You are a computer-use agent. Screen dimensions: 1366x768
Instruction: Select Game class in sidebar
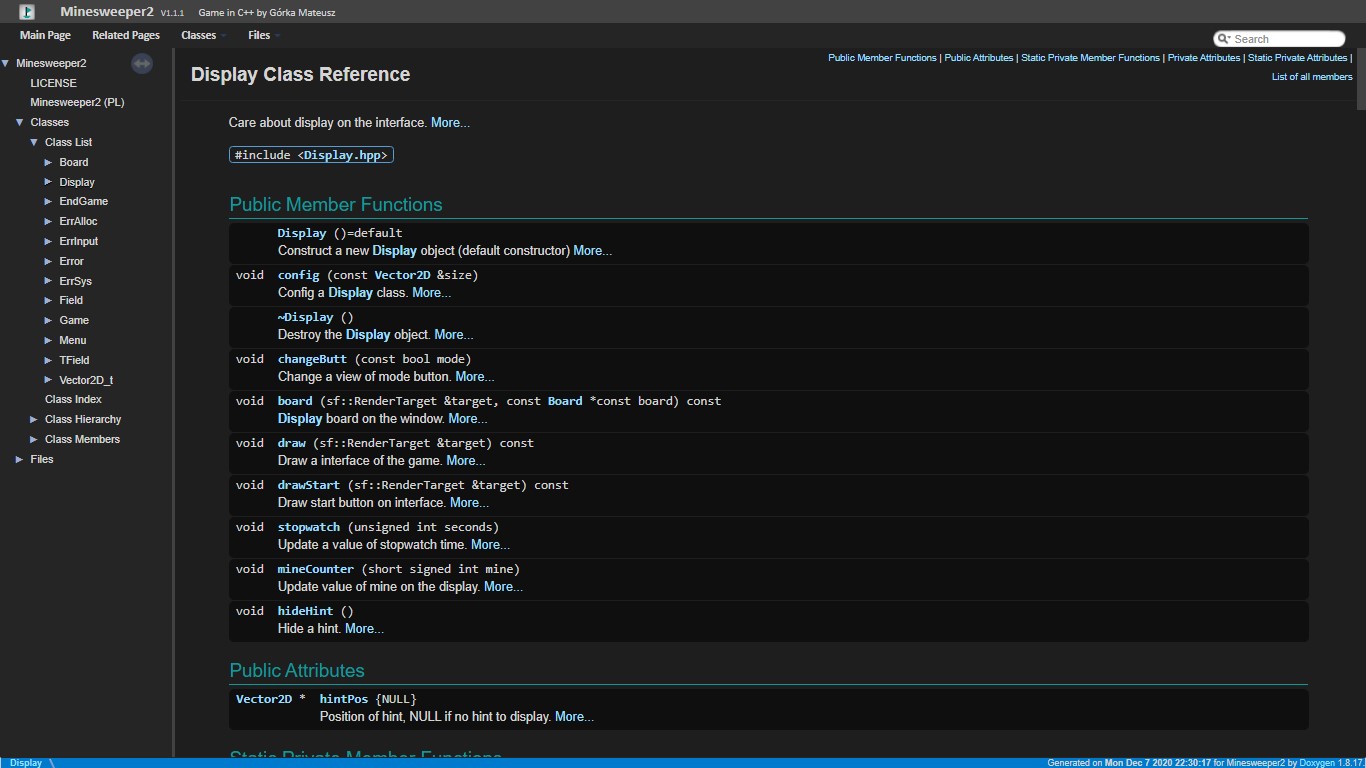coord(74,320)
